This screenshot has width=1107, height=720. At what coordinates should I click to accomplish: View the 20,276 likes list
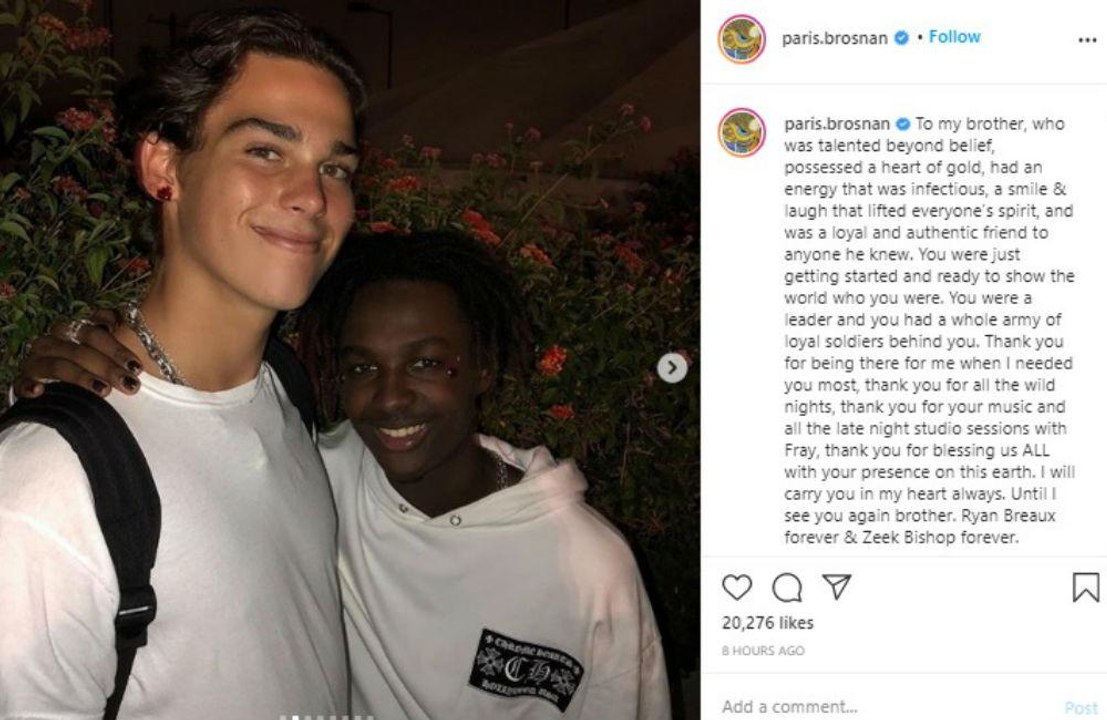click(x=767, y=623)
